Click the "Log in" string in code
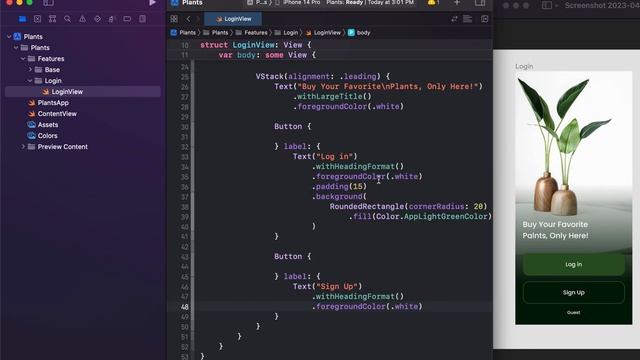This screenshot has height=360, width=640. 335,156
